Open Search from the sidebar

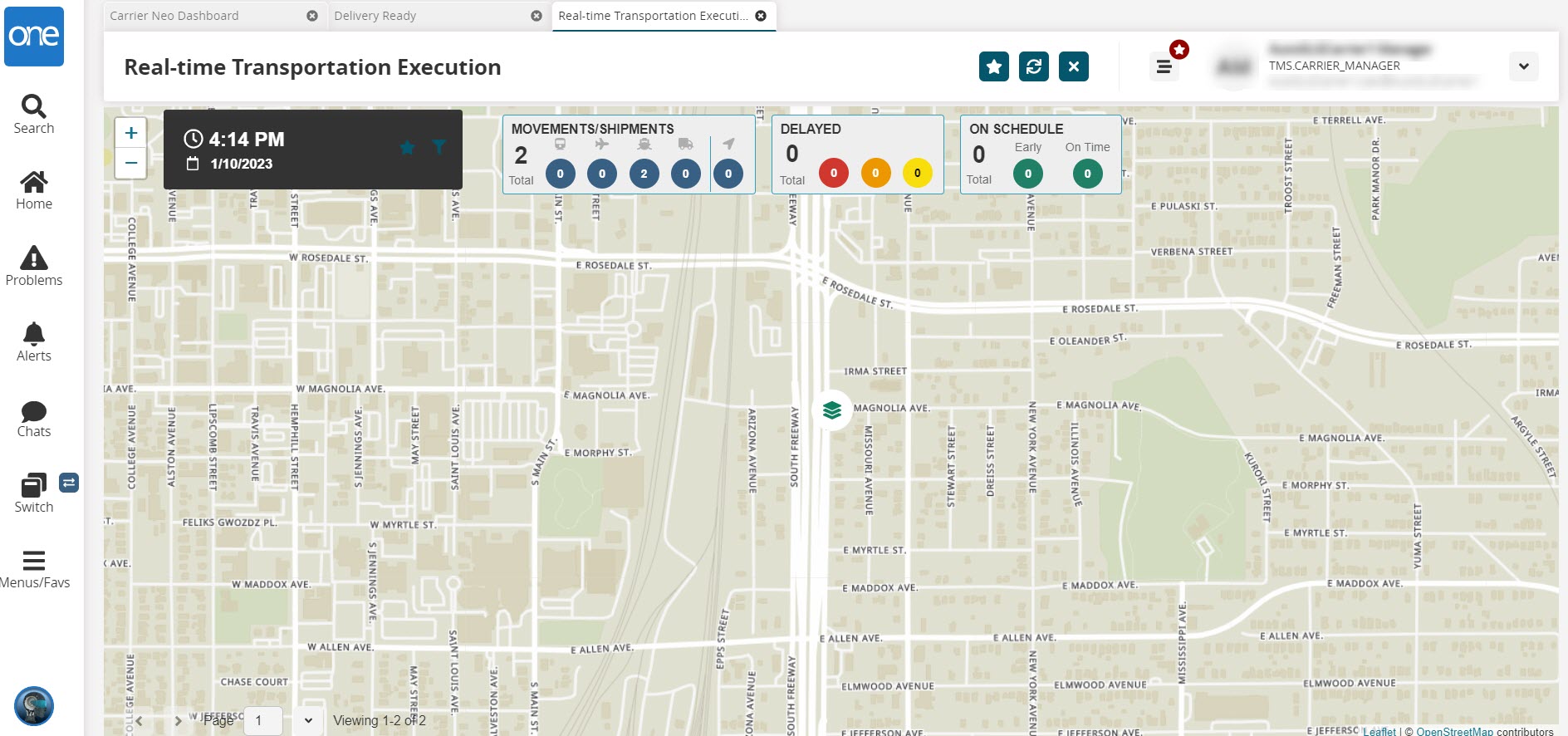click(34, 114)
